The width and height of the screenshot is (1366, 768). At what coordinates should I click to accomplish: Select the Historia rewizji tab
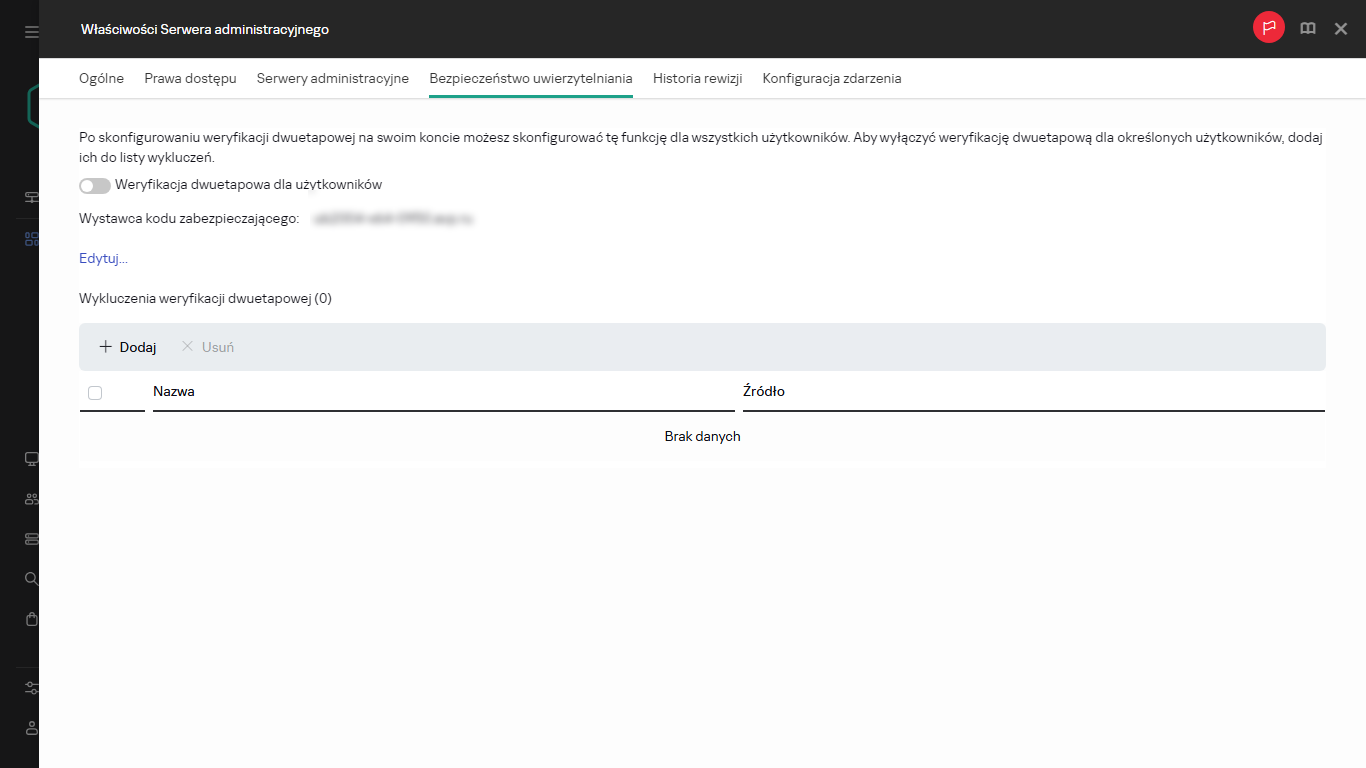[697, 79]
